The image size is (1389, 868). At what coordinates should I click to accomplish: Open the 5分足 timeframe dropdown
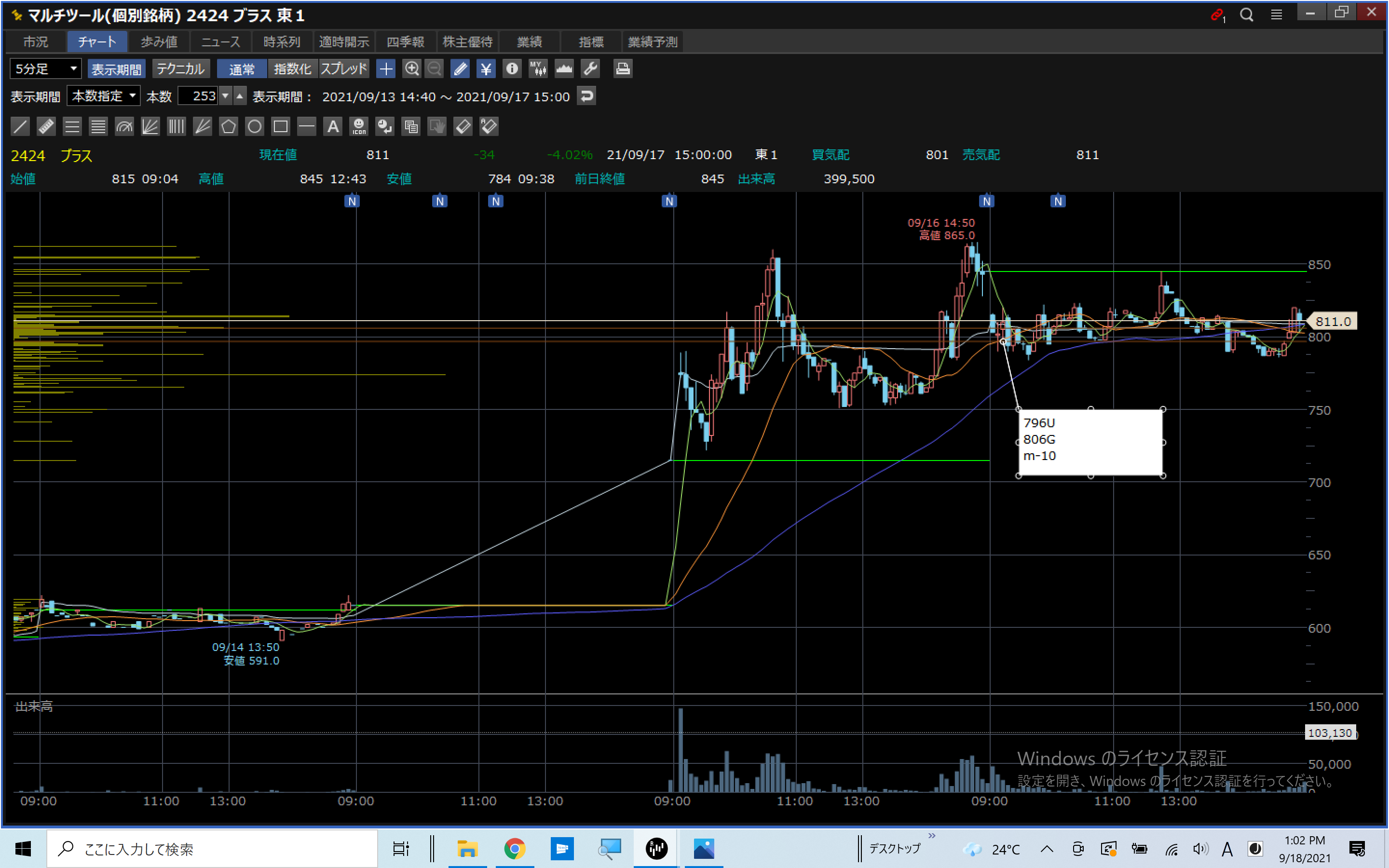click(45, 69)
